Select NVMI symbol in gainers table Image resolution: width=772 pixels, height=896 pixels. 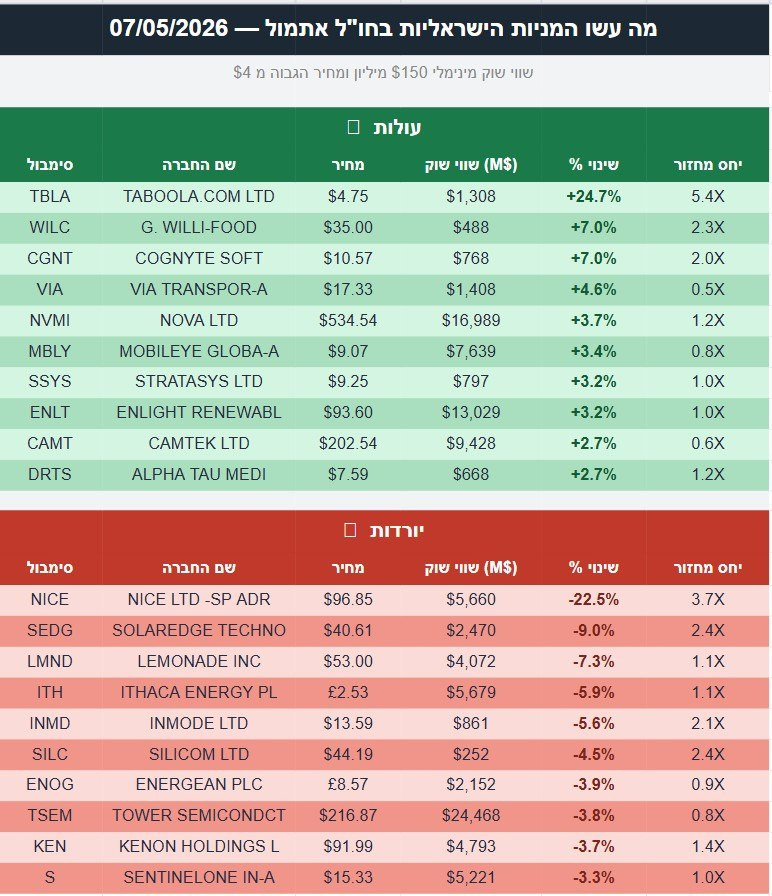click(x=50, y=320)
